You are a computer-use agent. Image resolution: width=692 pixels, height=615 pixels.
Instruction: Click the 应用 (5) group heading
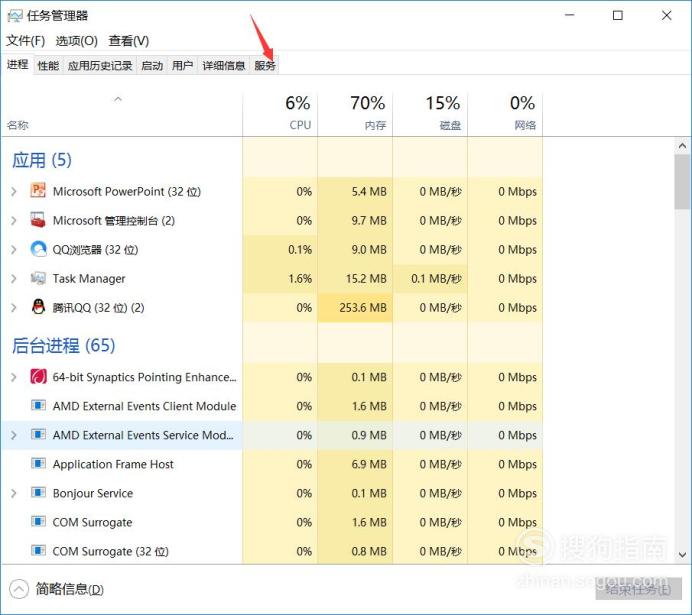42,160
